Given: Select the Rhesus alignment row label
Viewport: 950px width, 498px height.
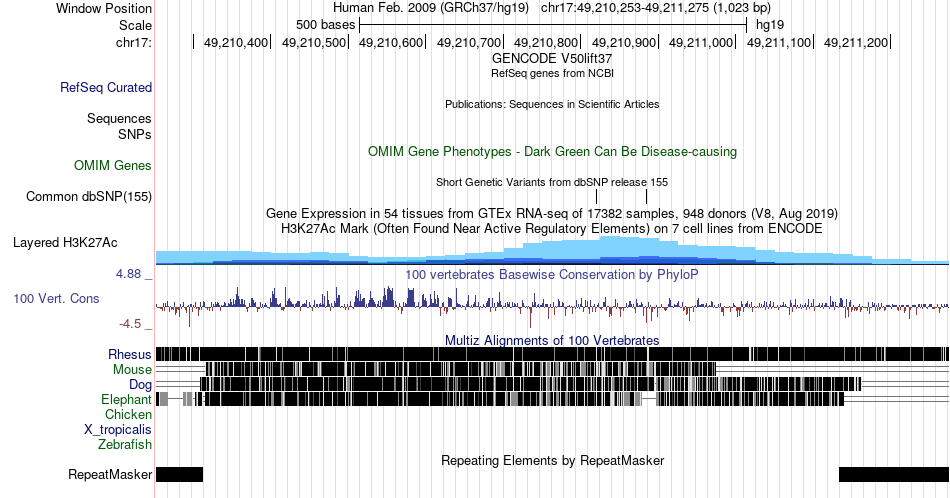Looking at the screenshot, I should coord(130,354).
